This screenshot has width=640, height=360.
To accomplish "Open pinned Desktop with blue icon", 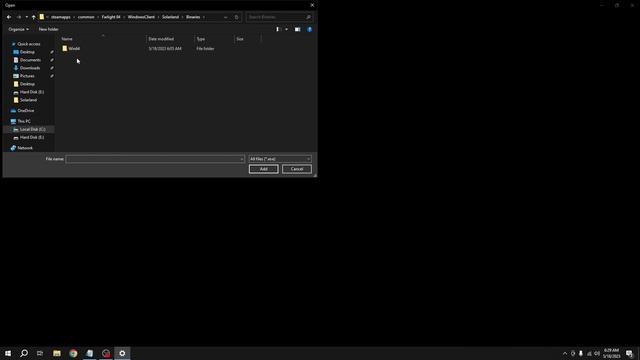I will tap(27, 52).
